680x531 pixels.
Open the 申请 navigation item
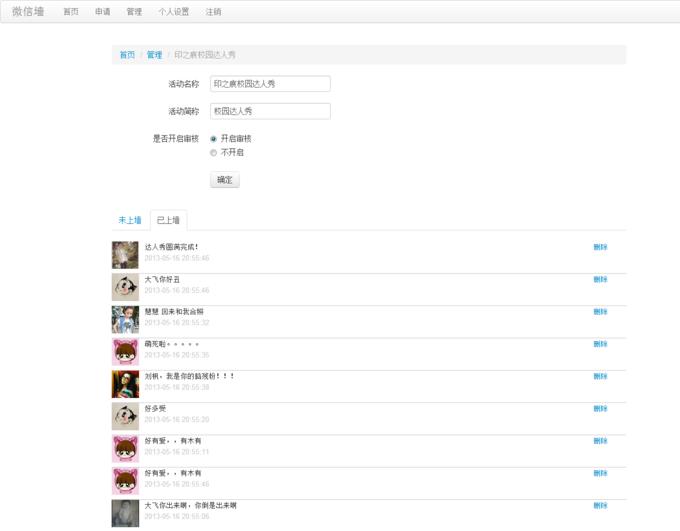(103, 12)
